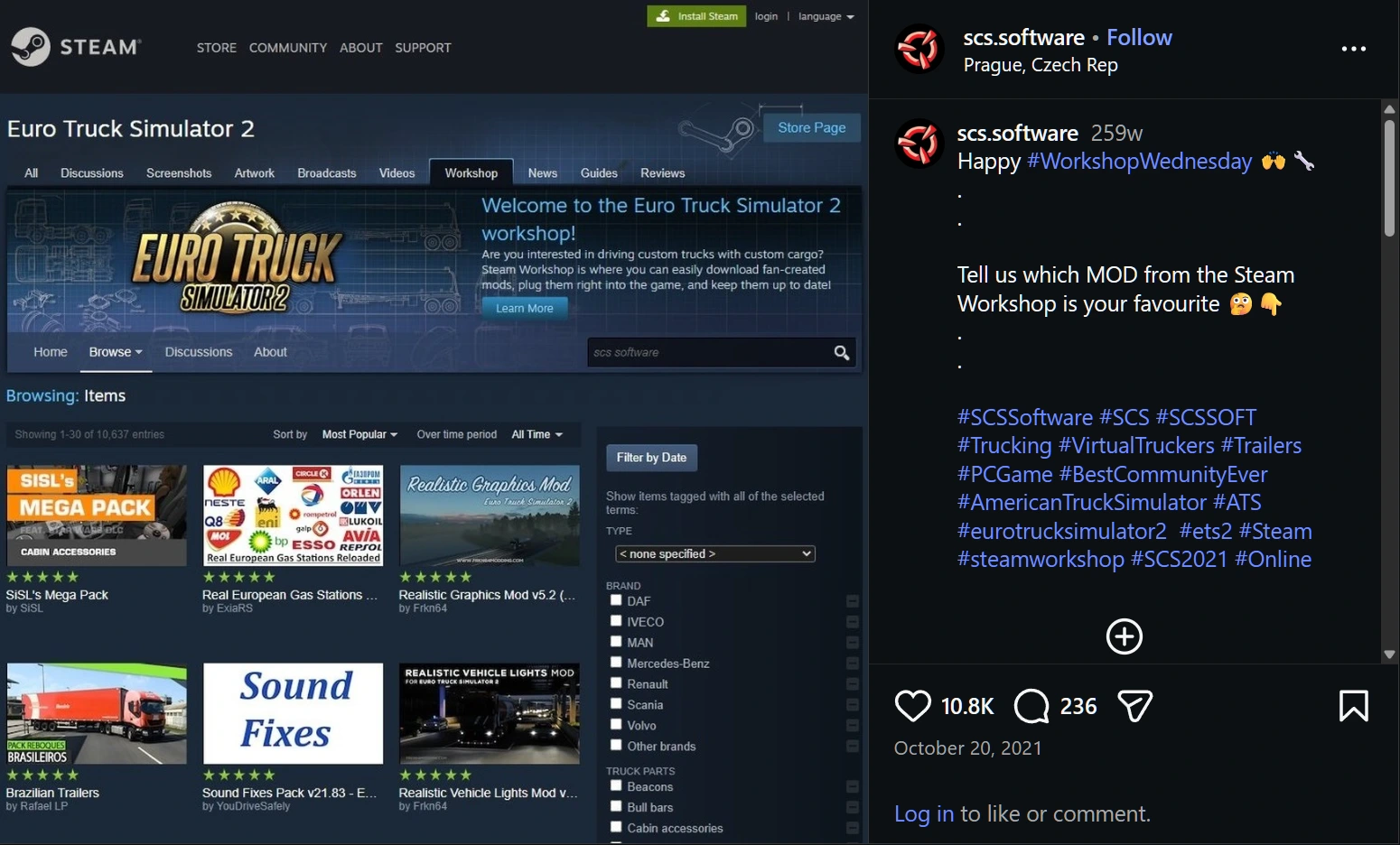
Task: Share the post with paper plane icon
Action: (x=1134, y=706)
